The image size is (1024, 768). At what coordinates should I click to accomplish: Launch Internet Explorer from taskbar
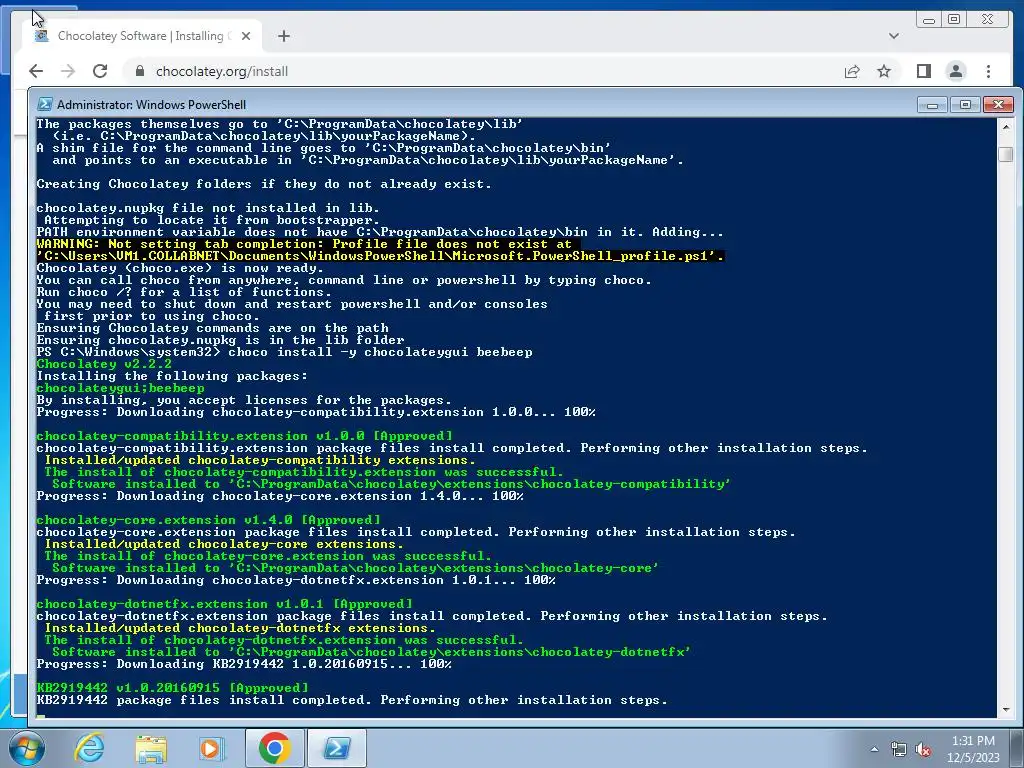pyautogui.click(x=89, y=748)
